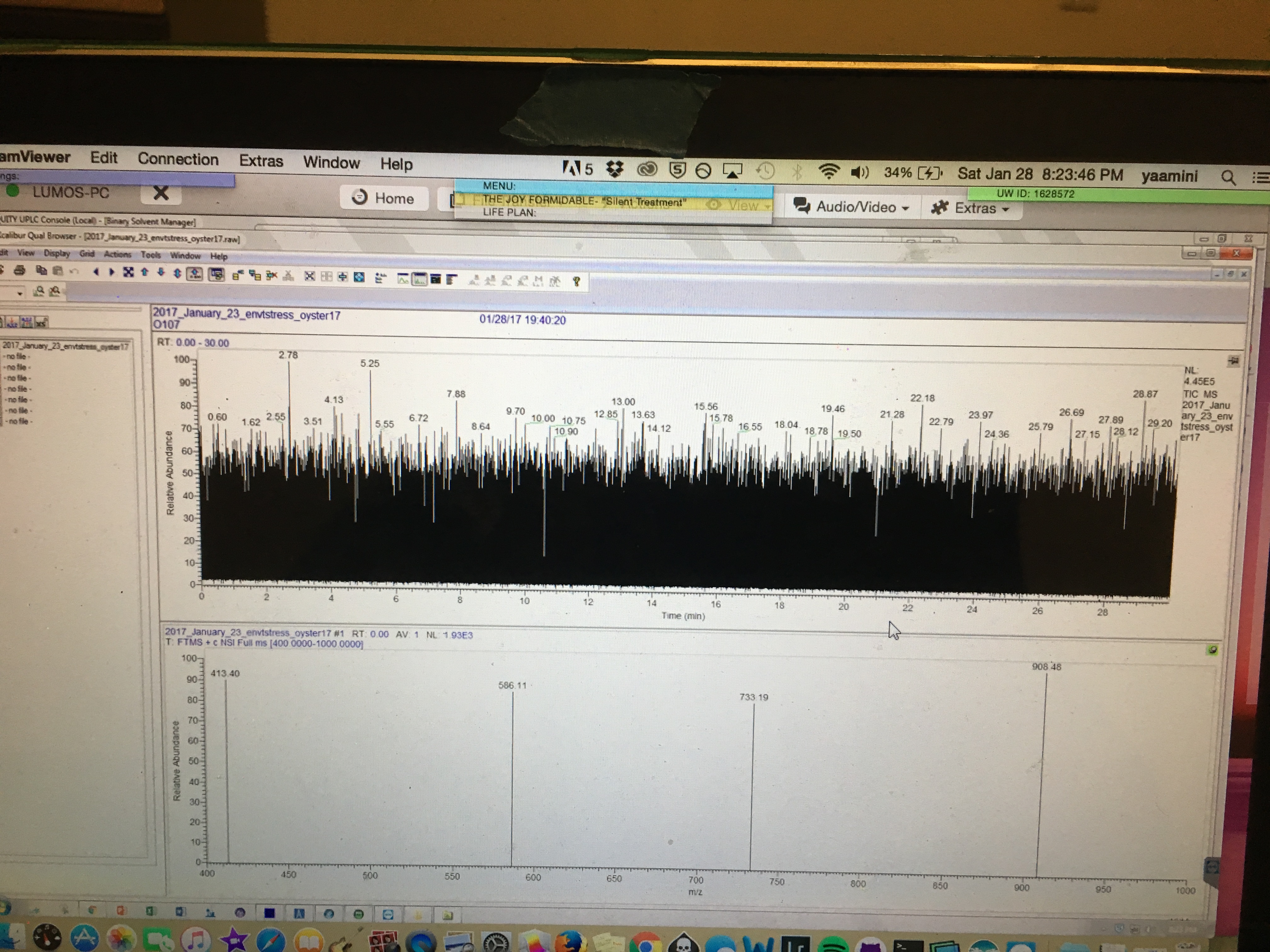Click the Spotlight search icon in menu bar
This screenshot has height=952, width=1270.
click(x=1228, y=177)
